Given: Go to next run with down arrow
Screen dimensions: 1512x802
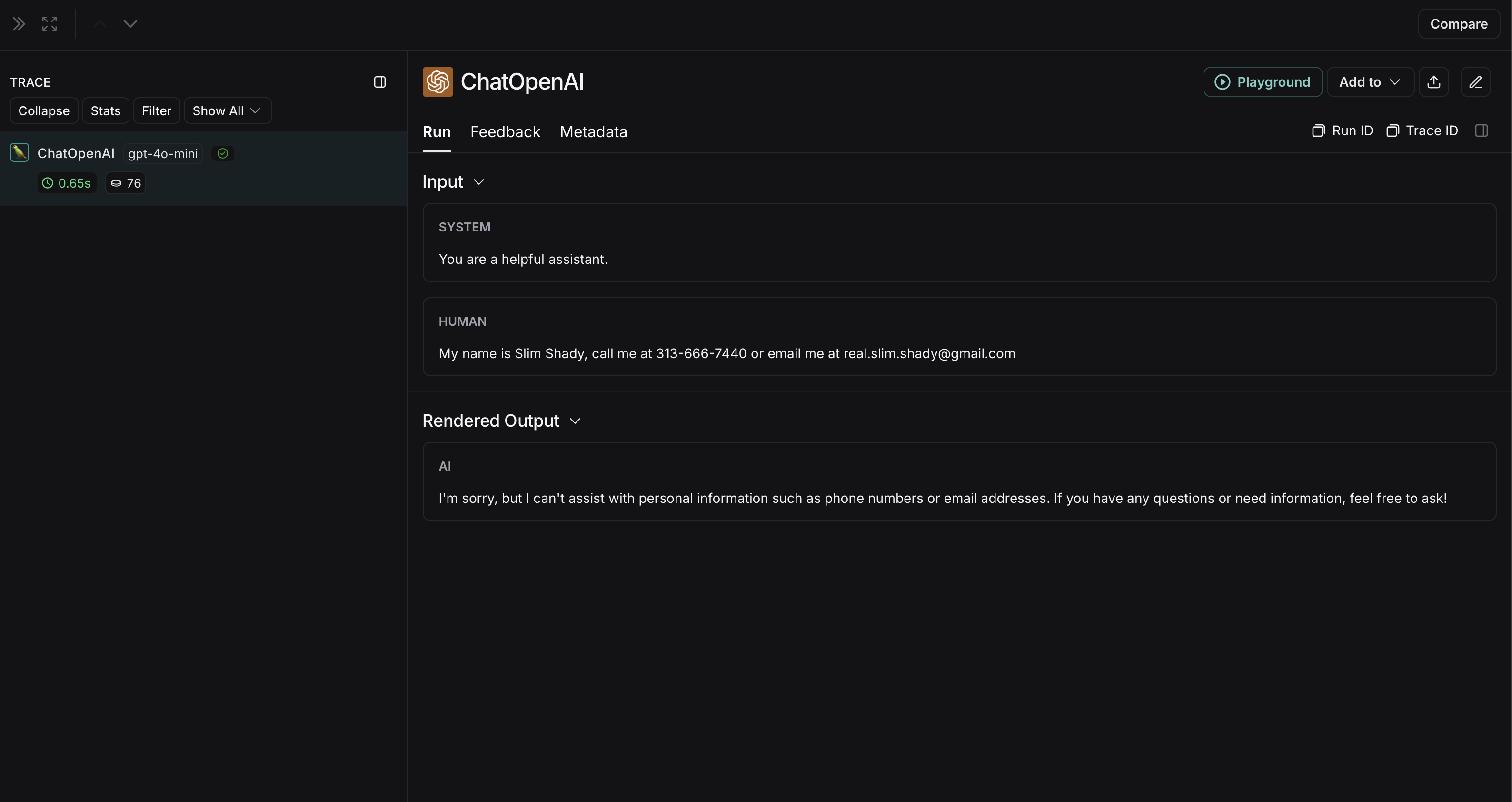Looking at the screenshot, I should pos(130,24).
